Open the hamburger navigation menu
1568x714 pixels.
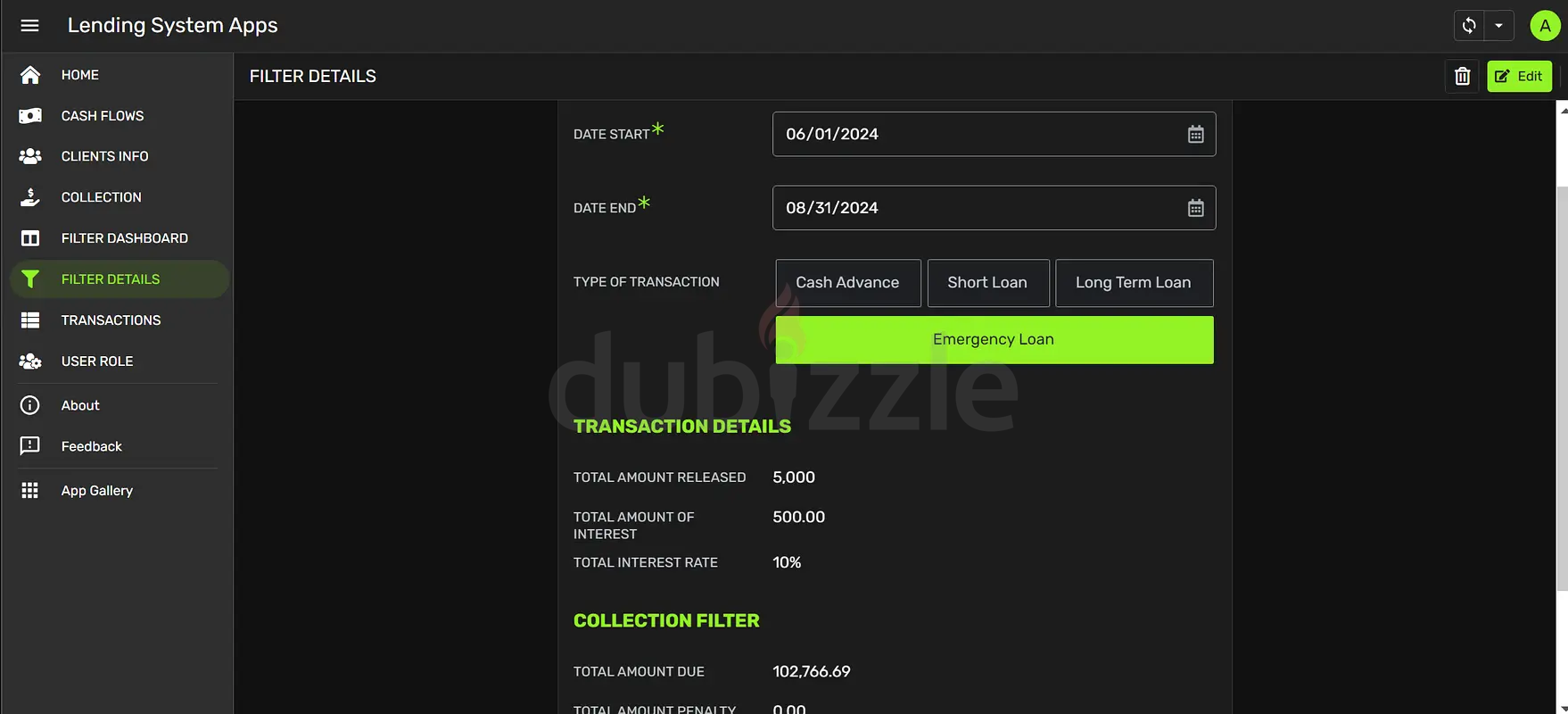click(x=29, y=26)
